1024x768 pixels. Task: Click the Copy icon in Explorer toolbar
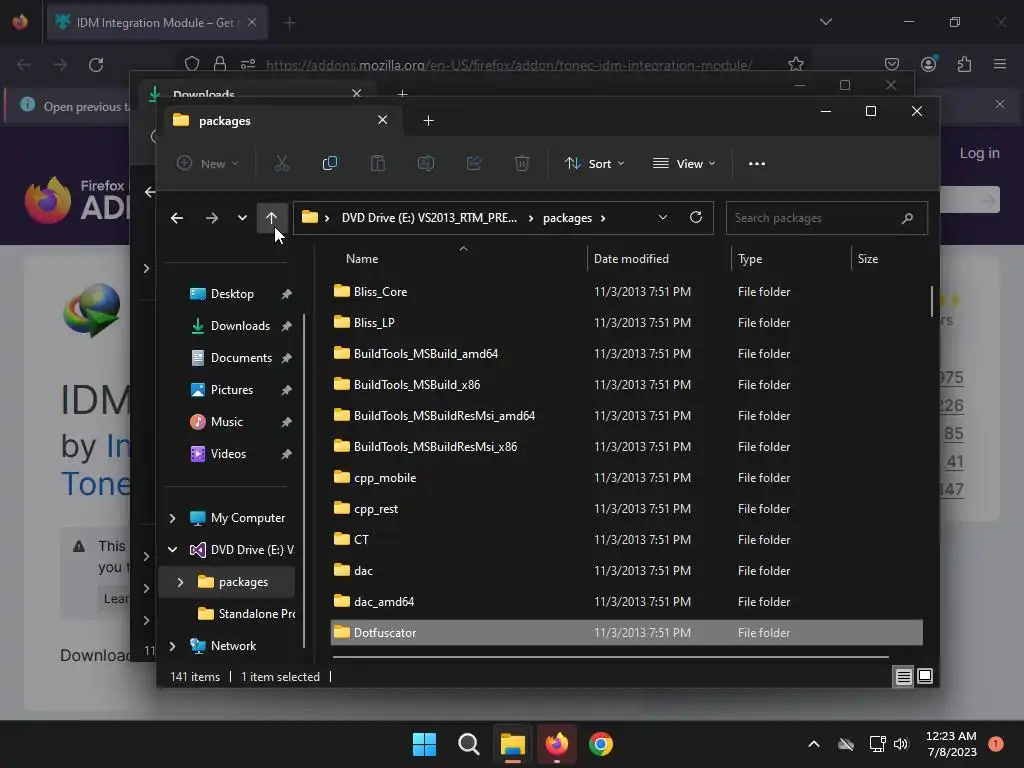pyautogui.click(x=330, y=163)
